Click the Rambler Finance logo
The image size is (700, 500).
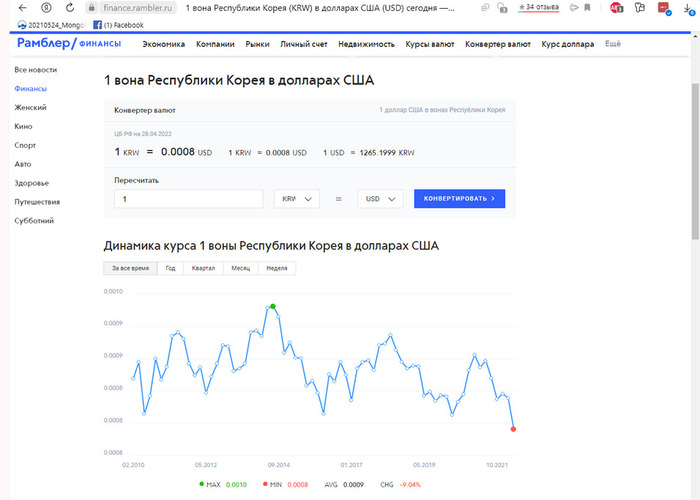coord(69,44)
